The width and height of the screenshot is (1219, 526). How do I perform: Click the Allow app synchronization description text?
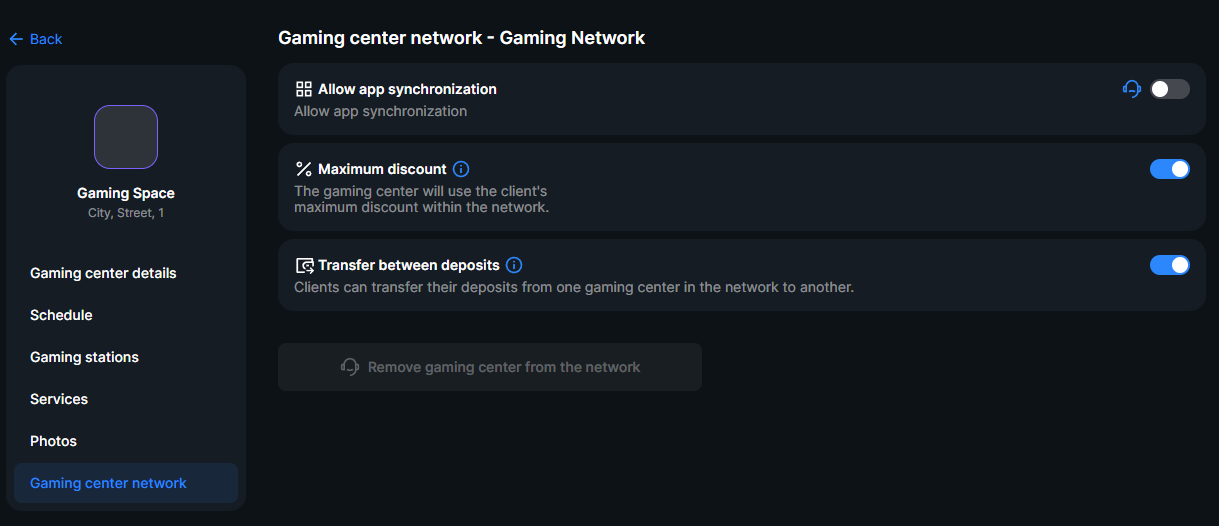pyautogui.click(x=381, y=111)
